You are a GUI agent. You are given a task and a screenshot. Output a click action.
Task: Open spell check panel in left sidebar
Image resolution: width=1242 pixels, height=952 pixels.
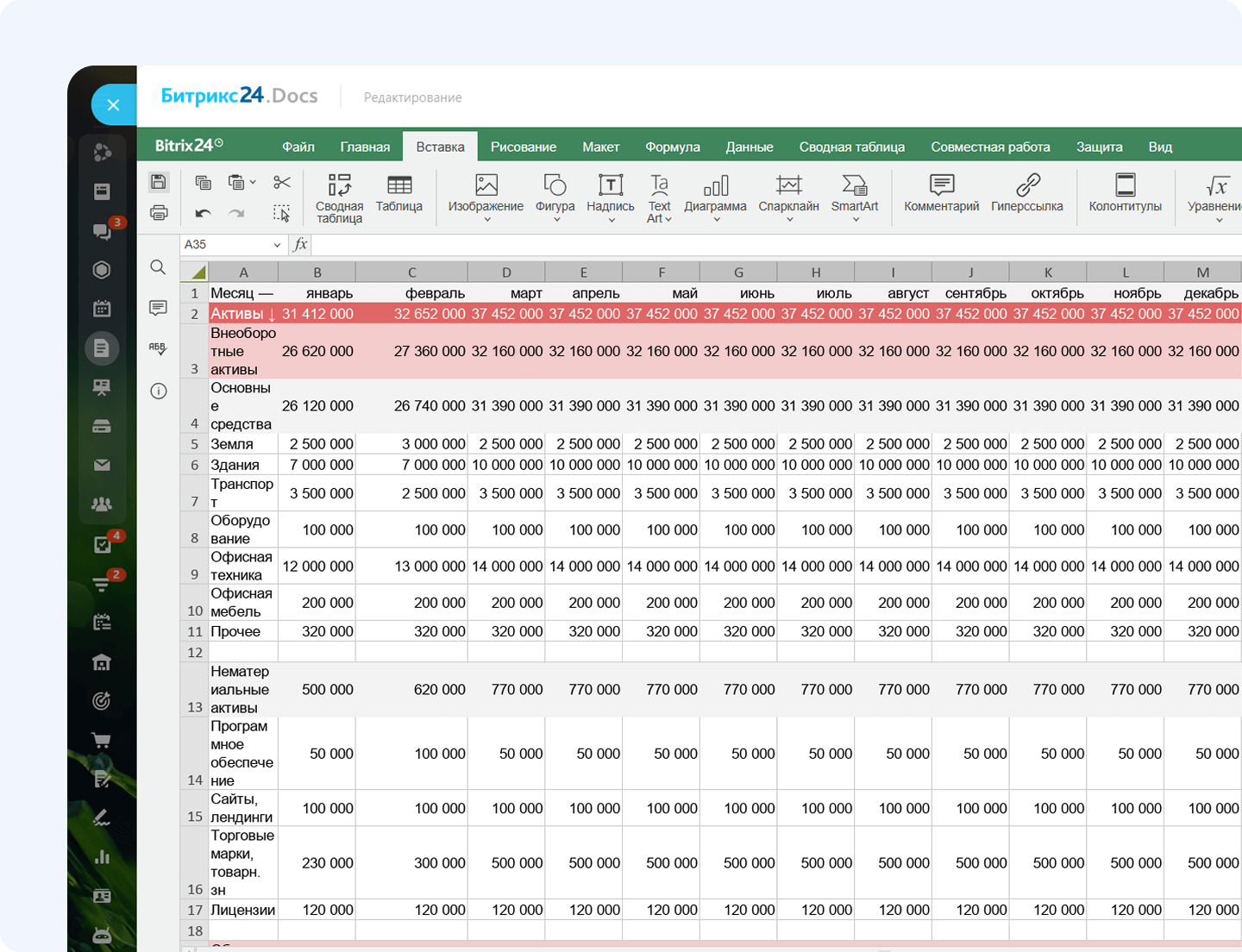pos(158,348)
